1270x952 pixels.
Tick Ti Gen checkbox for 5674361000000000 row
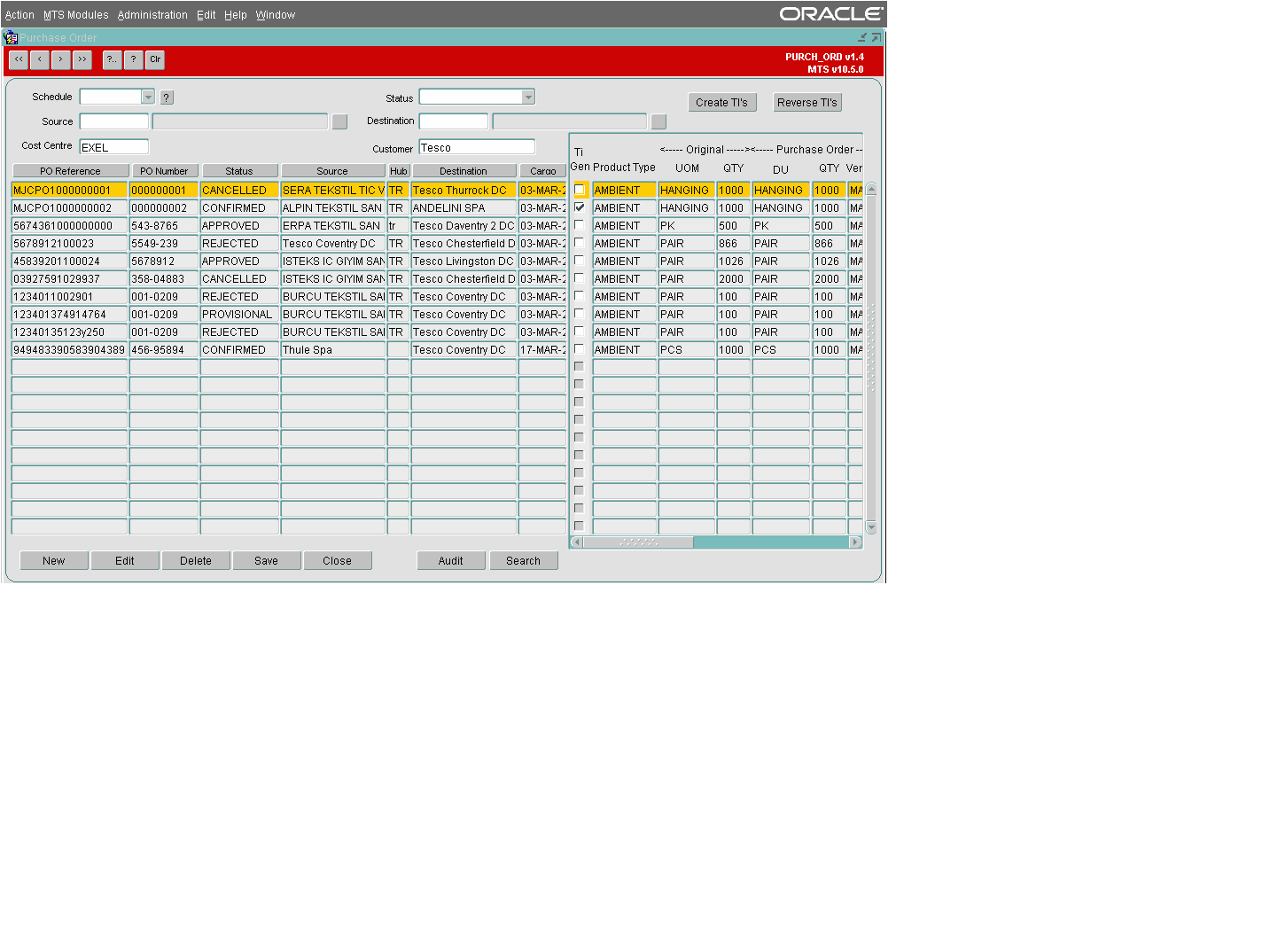tap(580, 225)
